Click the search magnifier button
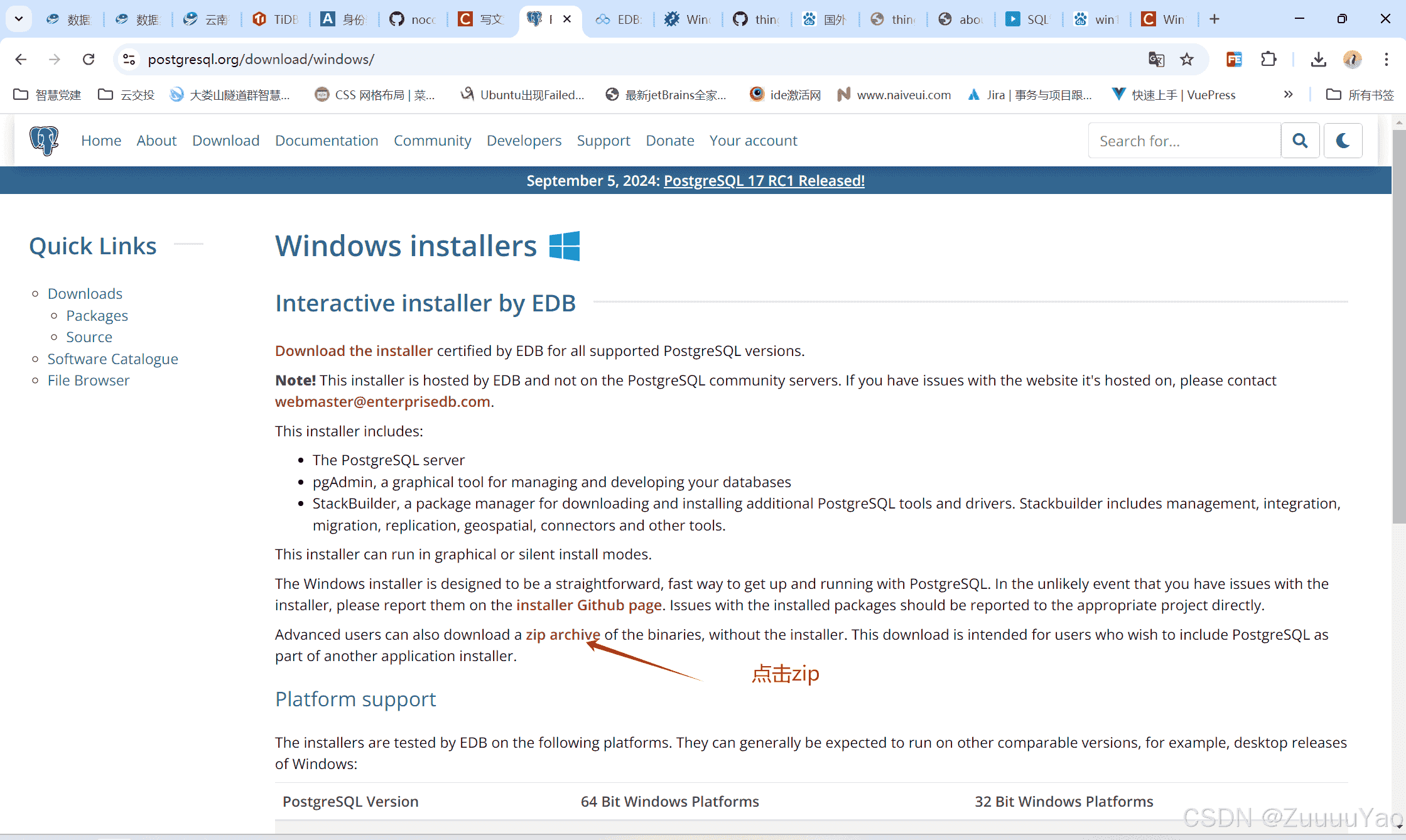Image resolution: width=1406 pixels, height=840 pixels. click(1300, 141)
